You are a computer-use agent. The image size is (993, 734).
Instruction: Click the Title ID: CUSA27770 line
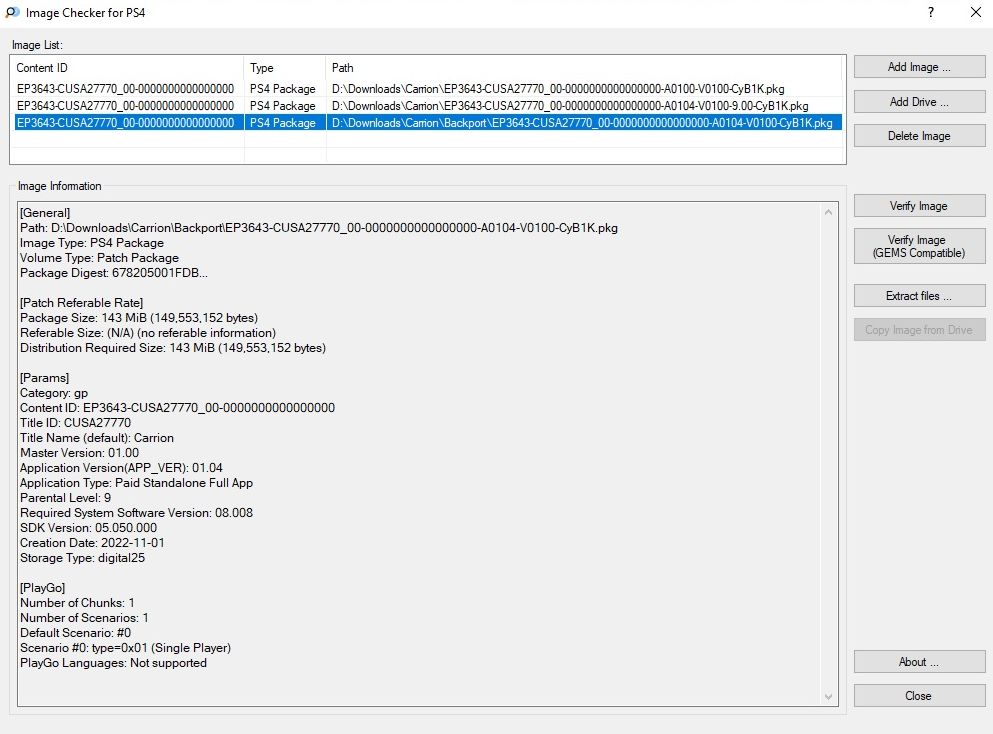[75, 423]
